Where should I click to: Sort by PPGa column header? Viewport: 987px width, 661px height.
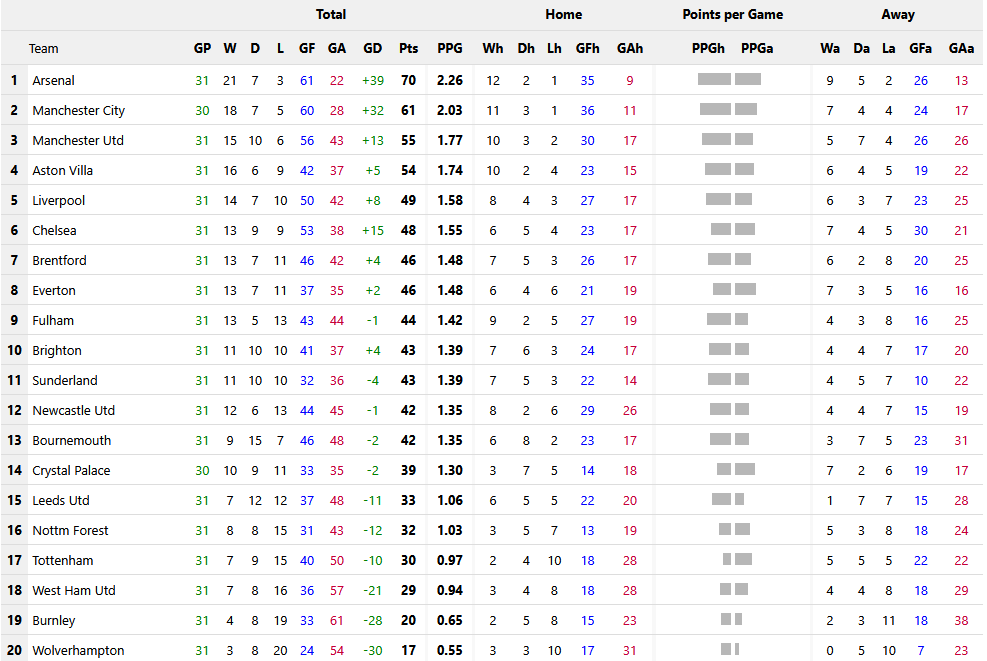pos(757,48)
